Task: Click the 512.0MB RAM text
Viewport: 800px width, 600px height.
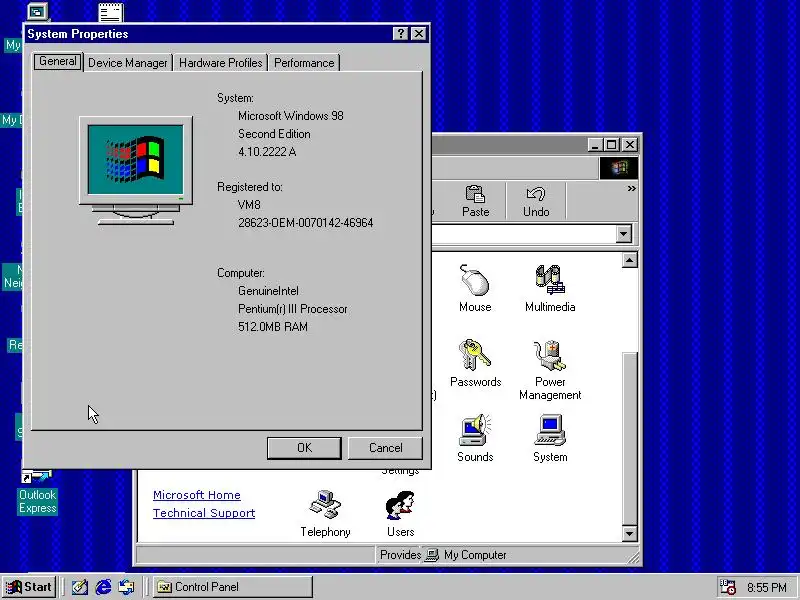Action: [x=272, y=327]
